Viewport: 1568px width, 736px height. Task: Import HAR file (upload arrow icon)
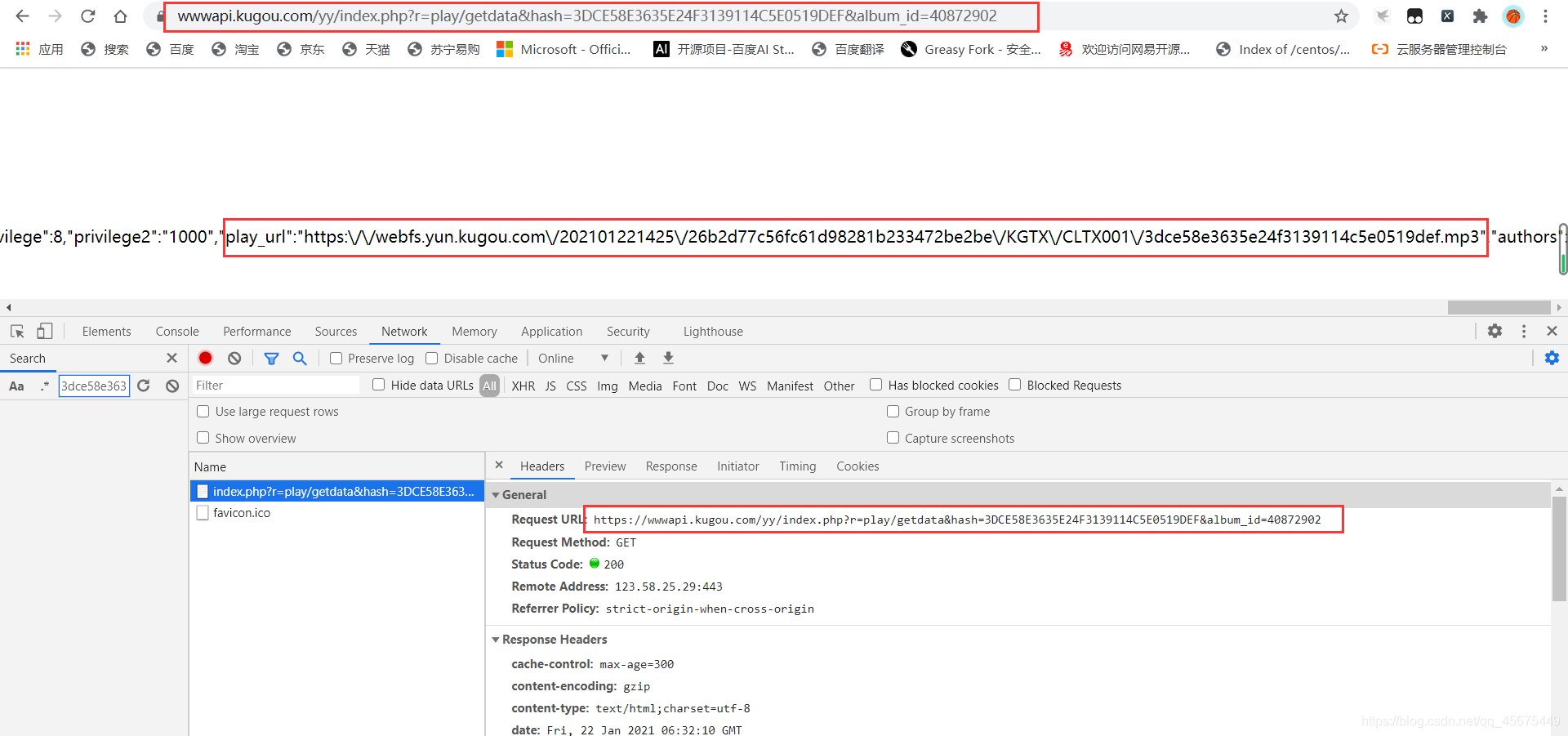pos(640,358)
